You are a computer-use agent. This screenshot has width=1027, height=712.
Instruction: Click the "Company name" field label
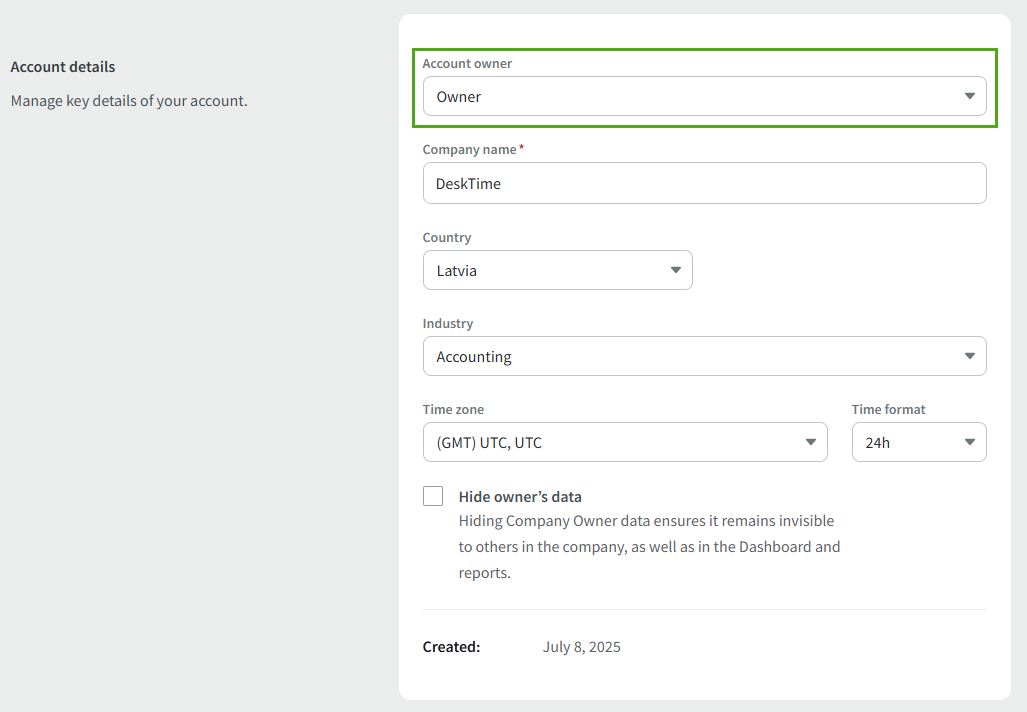[x=469, y=150]
